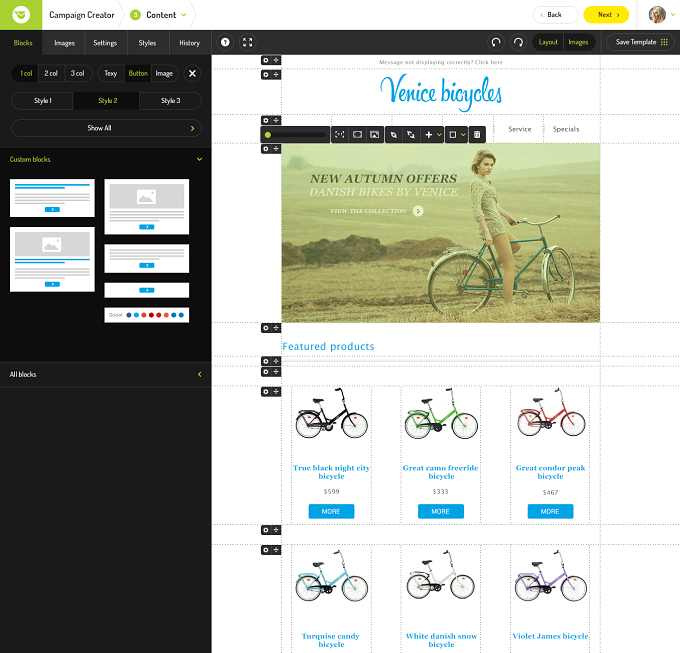Open dropdown arrow beside plus icon

[x=439, y=135]
